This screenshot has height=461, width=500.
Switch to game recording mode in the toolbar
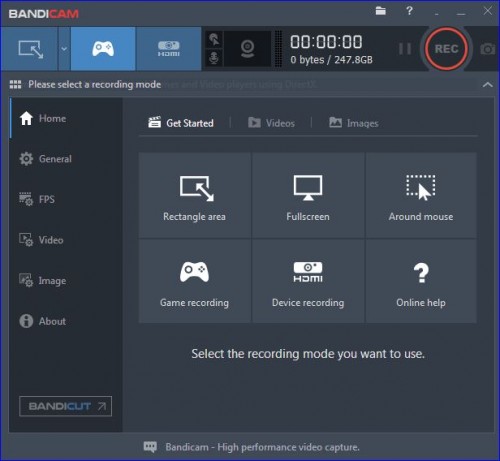click(103, 49)
